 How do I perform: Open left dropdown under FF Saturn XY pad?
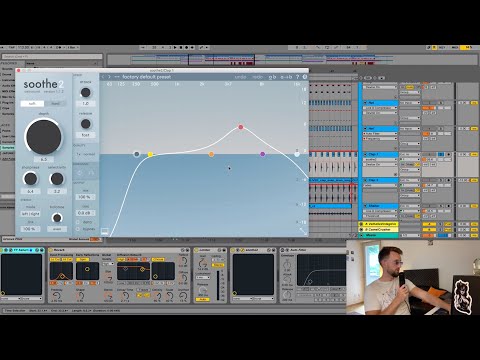[11, 299]
